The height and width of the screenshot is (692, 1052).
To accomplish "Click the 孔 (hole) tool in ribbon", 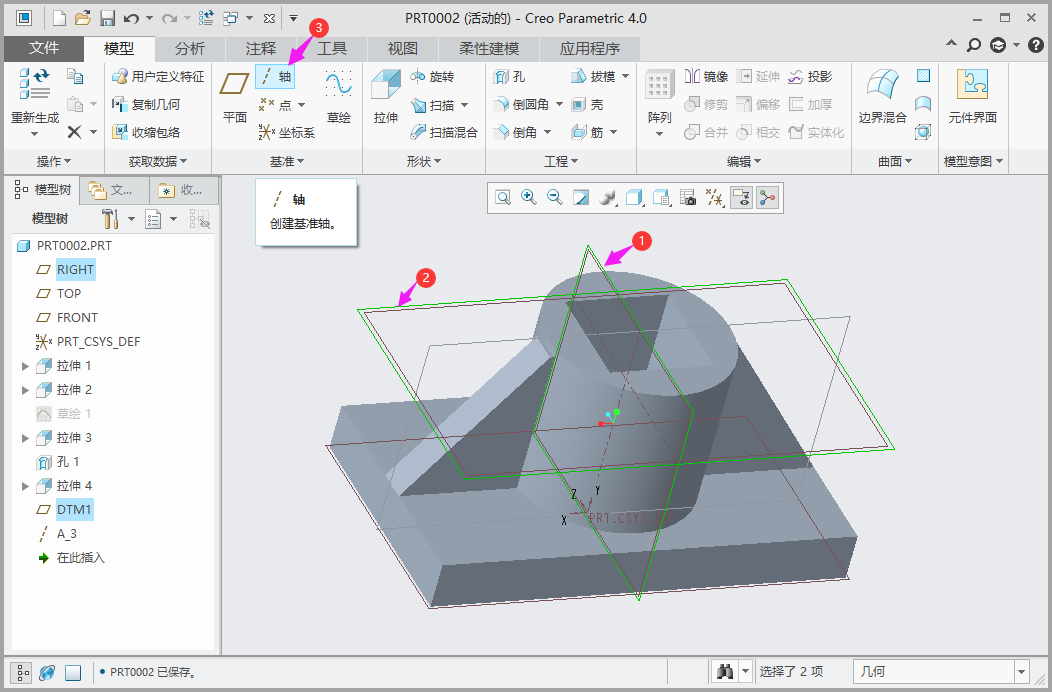I will [x=509, y=77].
